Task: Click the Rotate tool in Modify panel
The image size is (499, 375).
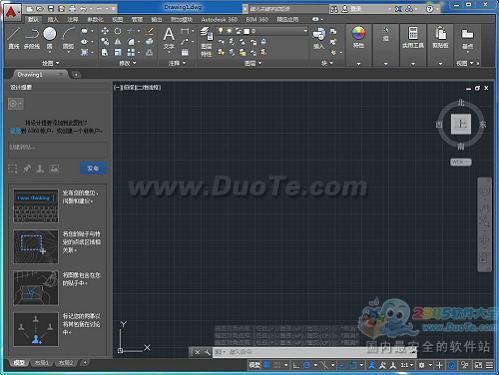Action: tap(118, 31)
